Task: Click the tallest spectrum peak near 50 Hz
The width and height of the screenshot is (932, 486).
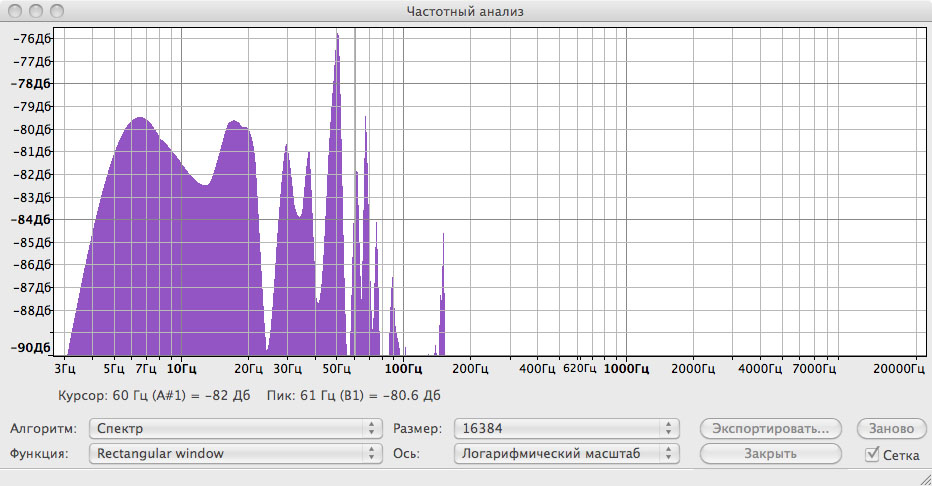Action: click(338, 60)
